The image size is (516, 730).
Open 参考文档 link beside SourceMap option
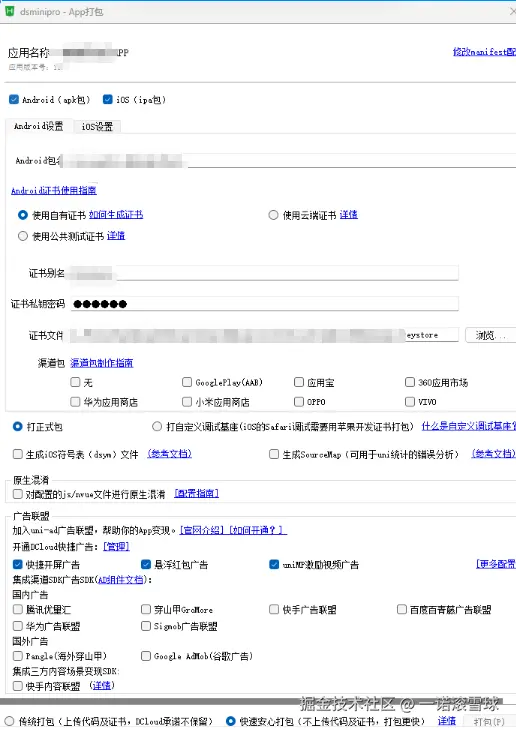coord(494,453)
